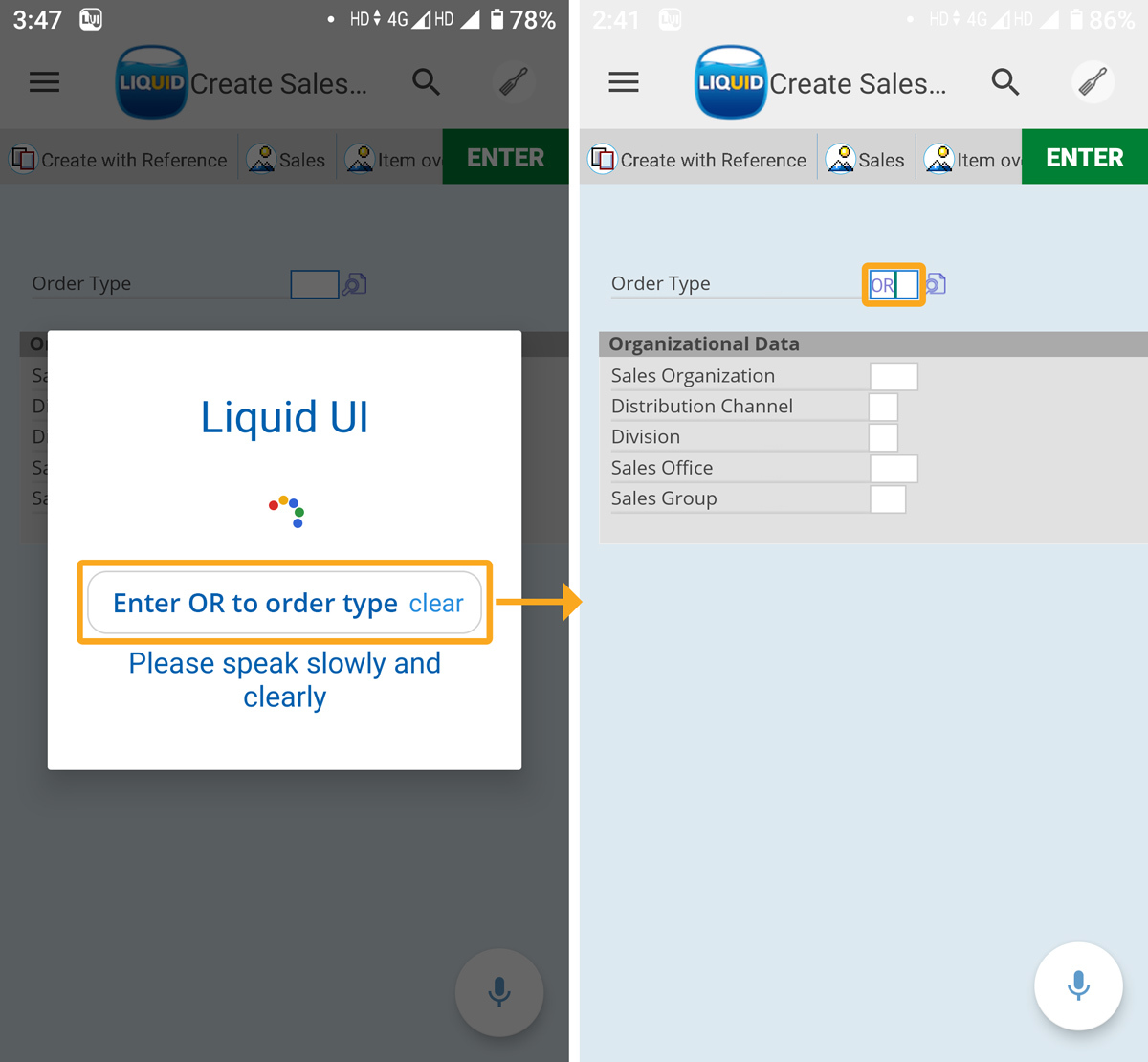Select the Sales Organization input box
Image resolution: width=1148 pixels, height=1062 pixels.
point(894,376)
